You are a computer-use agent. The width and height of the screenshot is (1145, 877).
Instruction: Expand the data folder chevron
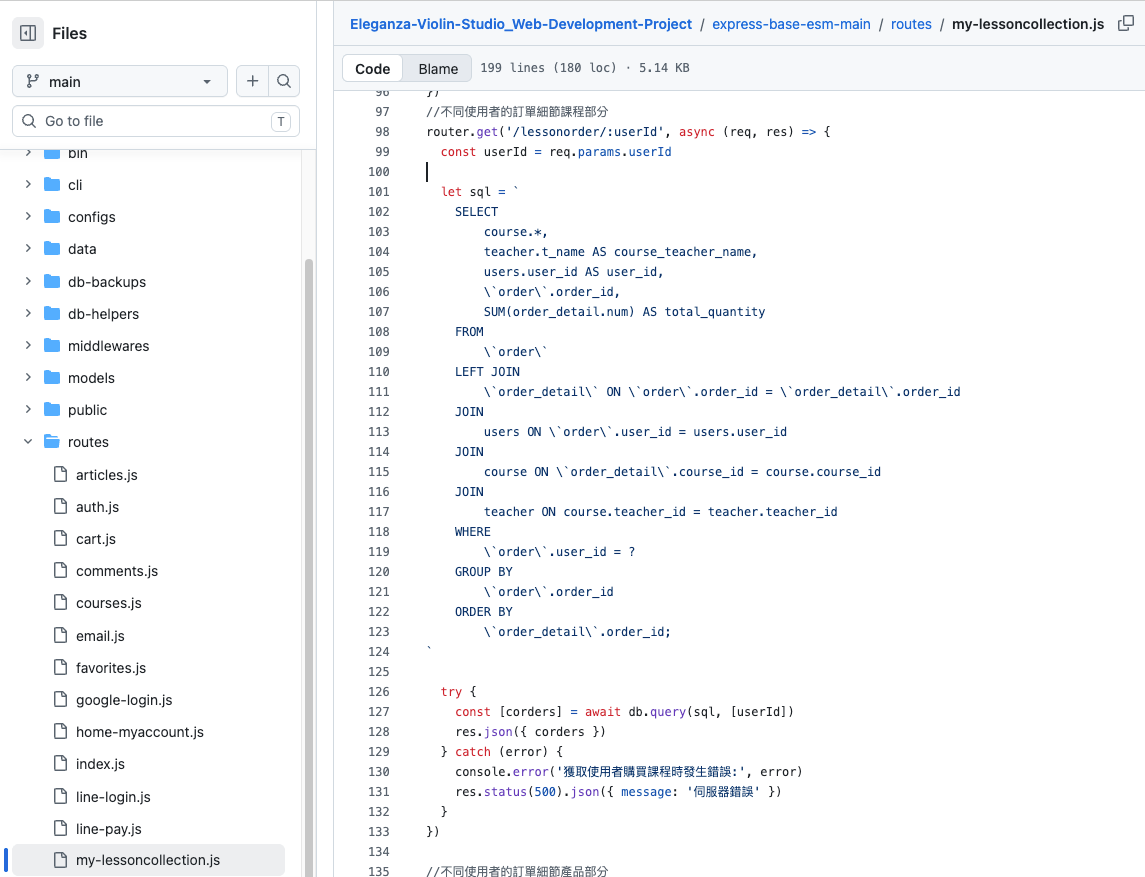pyautogui.click(x=28, y=249)
